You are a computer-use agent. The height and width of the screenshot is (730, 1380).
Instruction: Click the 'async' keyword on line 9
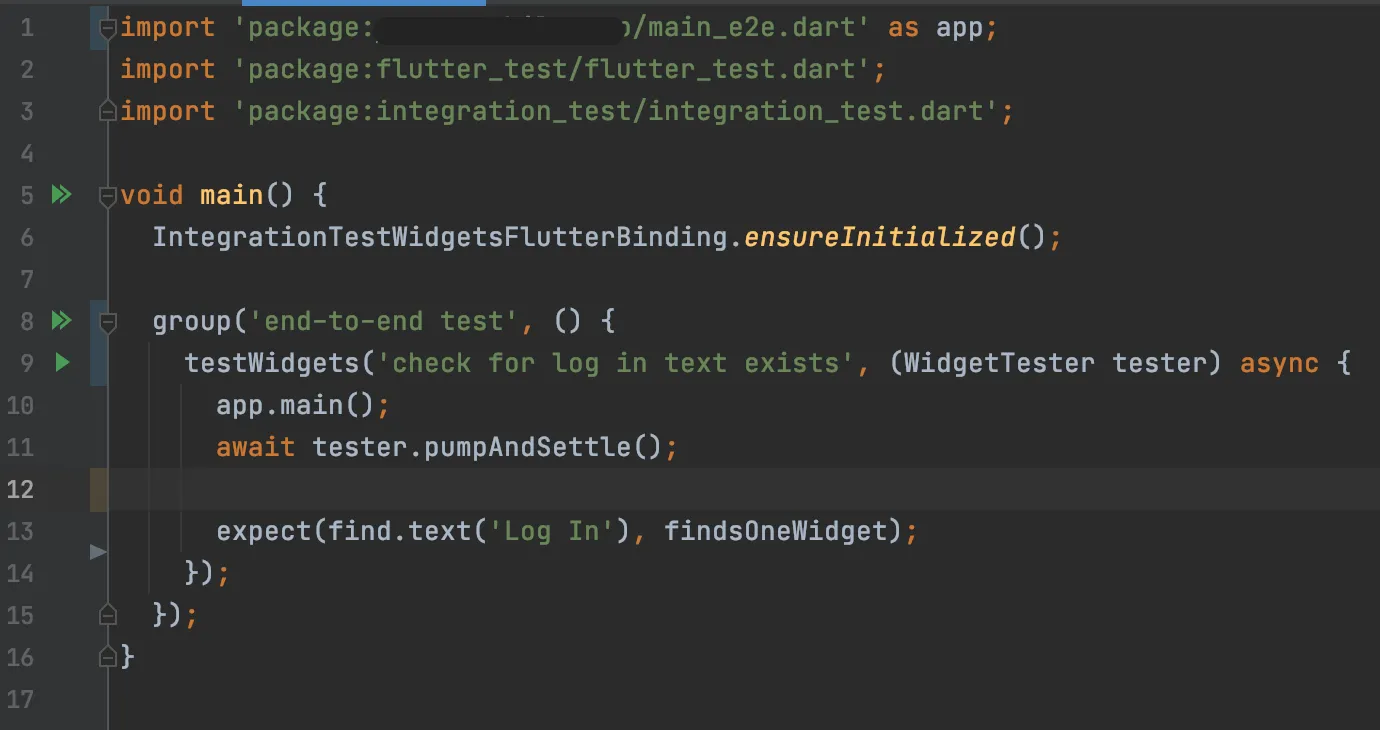(1279, 363)
